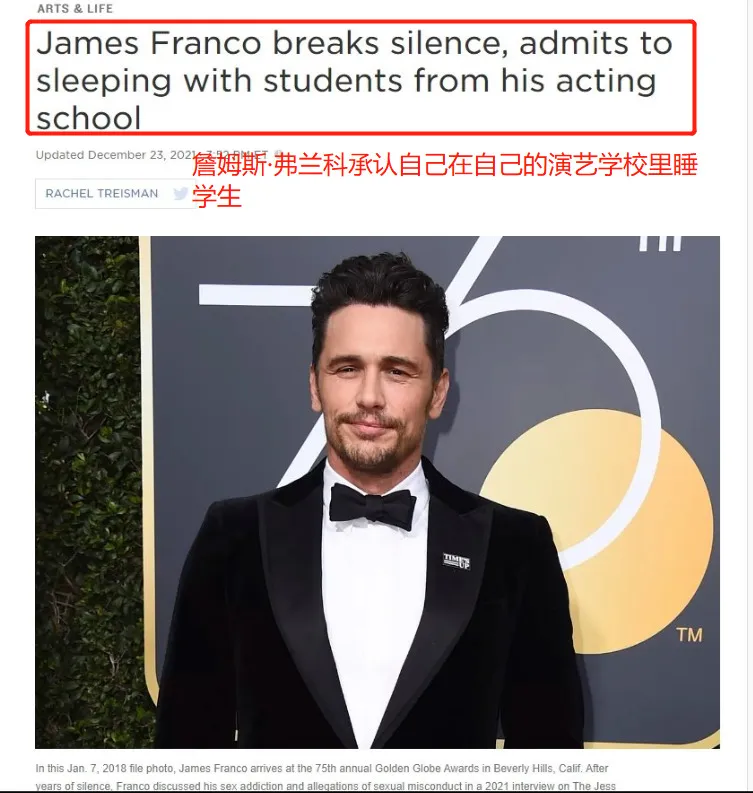Screen dimensions: 753x793
Task: Click the green hedge at the photo's left
Action: coord(87,491)
